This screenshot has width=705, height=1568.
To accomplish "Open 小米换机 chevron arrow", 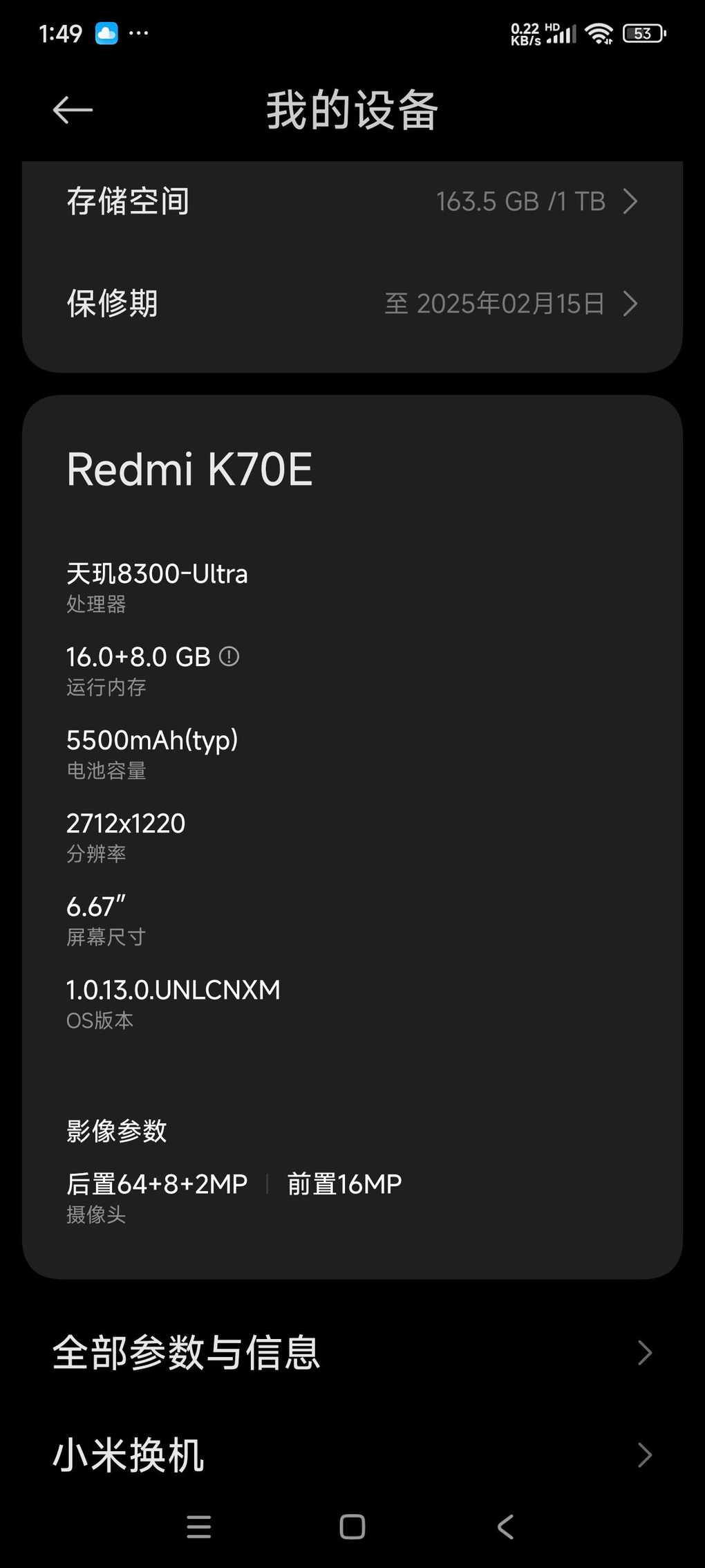I will 644,1455.
